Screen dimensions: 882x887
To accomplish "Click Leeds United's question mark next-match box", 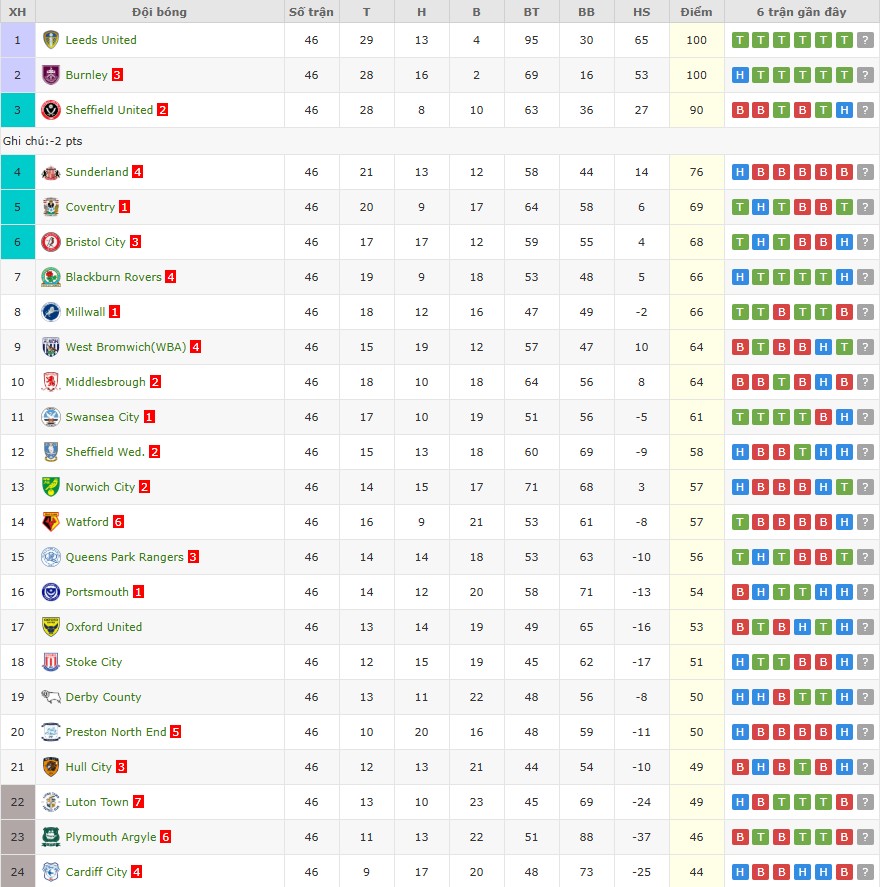I will click(865, 40).
